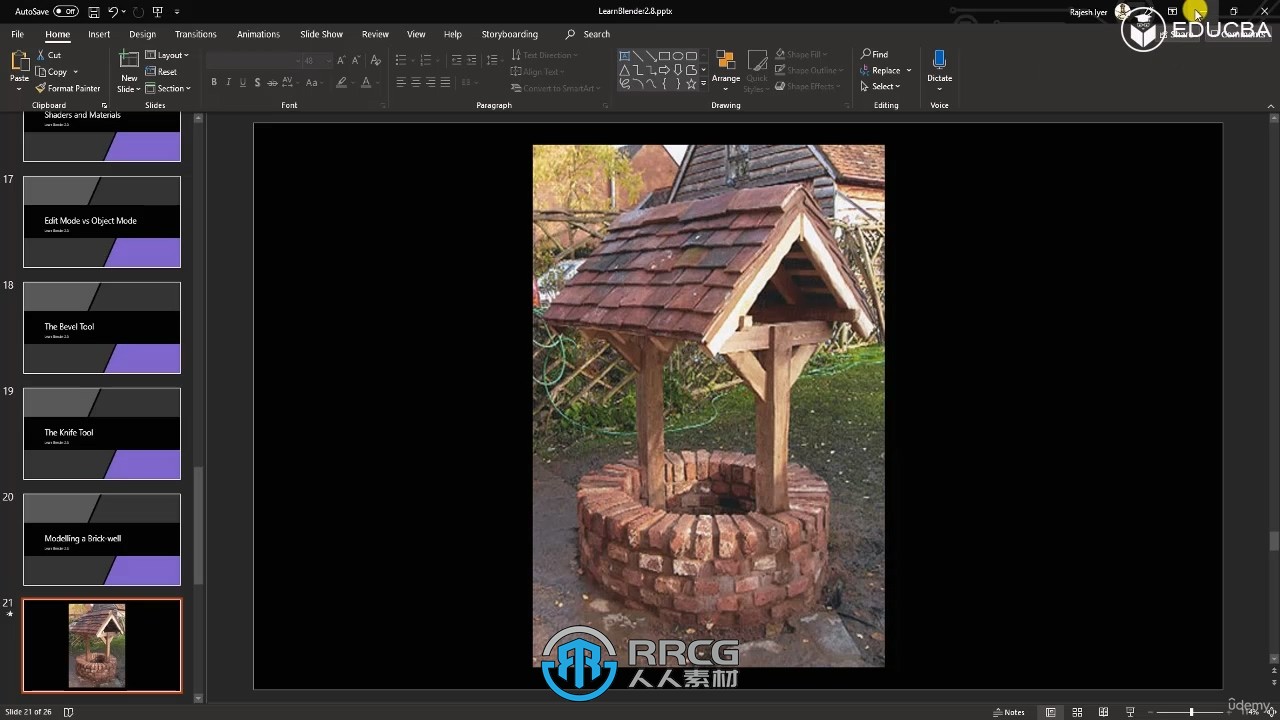Viewport: 1280px width, 720px height.
Task: Switch to the Insert tab
Action: [x=99, y=34]
